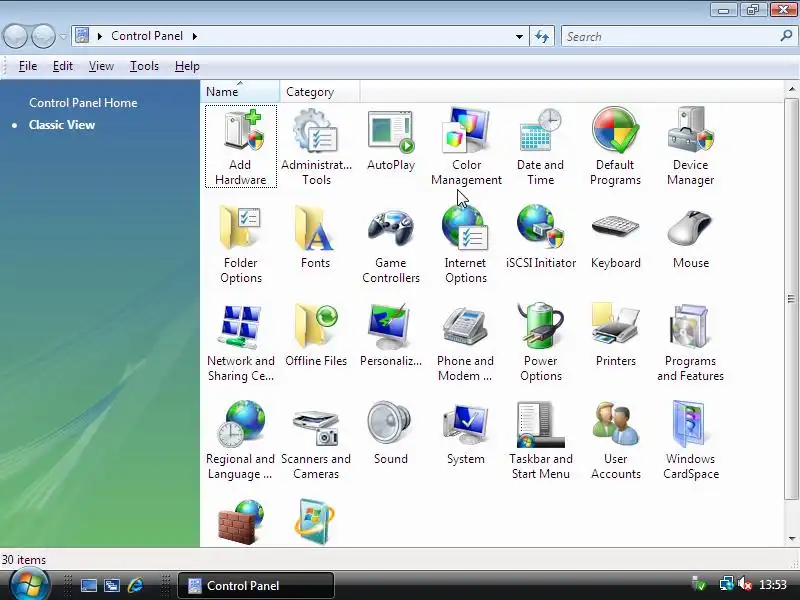
Task: Click the muted volume tray icon
Action: [x=745, y=584]
